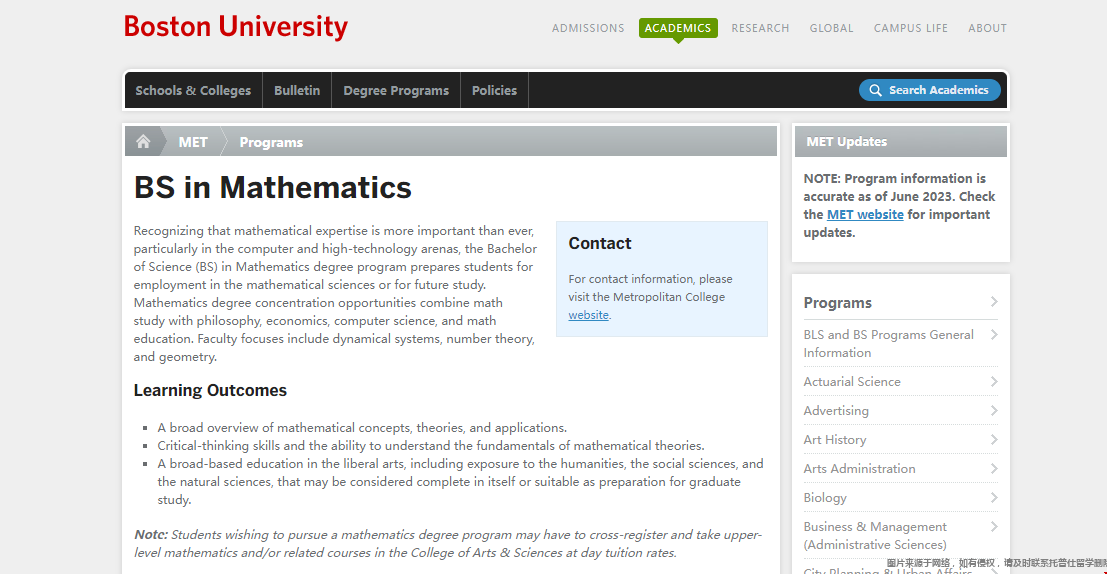This screenshot has width=1107, height=574.
Task: Open Biology program
Action: click(x=825, y=498)
